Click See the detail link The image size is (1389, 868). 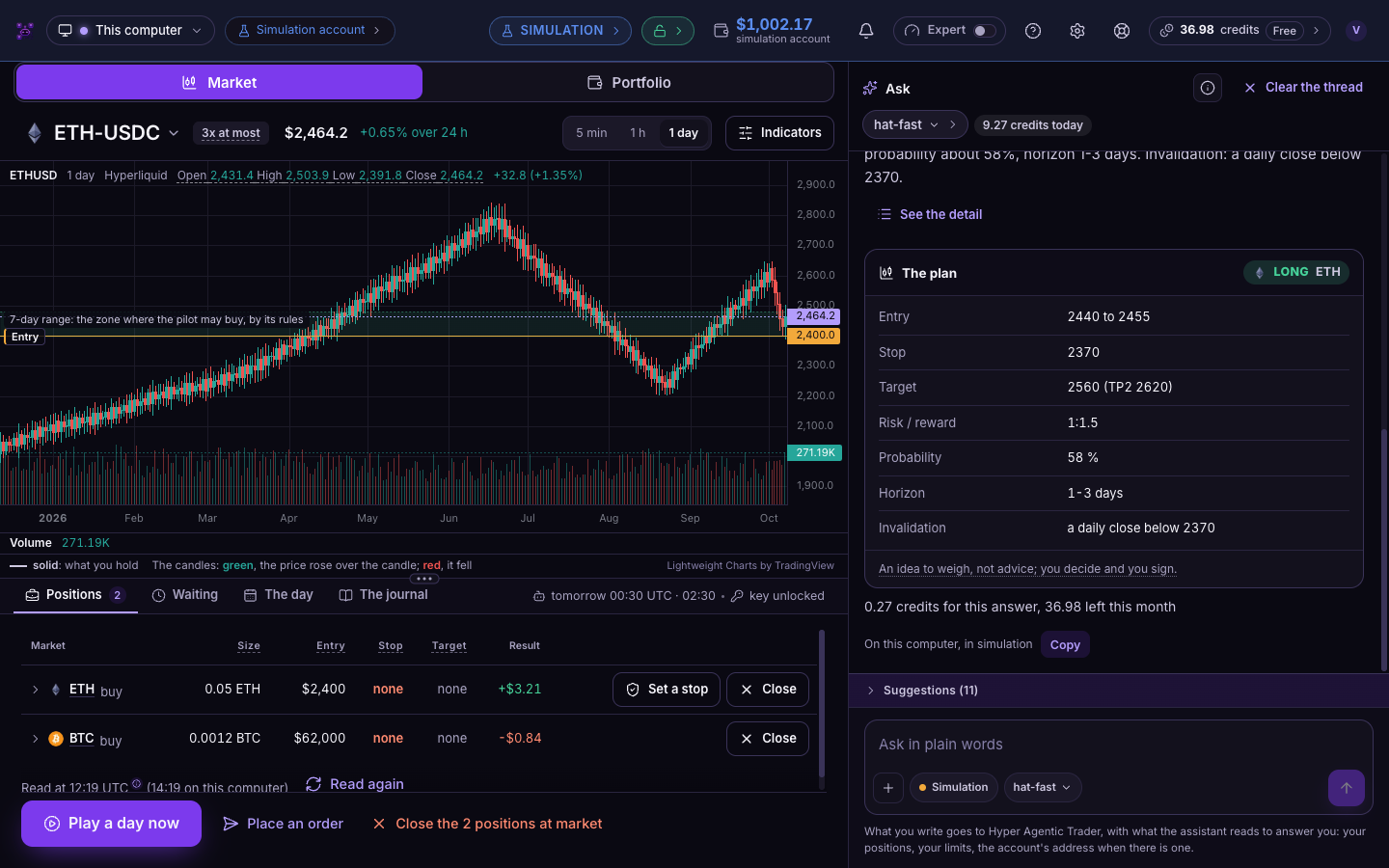[x=930, y=214]
